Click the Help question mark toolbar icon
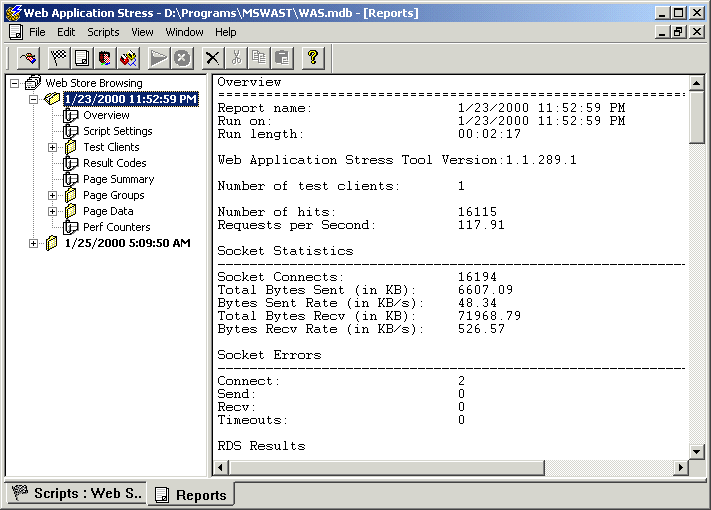The height and width of the screenshot is (510, 711). [x=313, y=58]
